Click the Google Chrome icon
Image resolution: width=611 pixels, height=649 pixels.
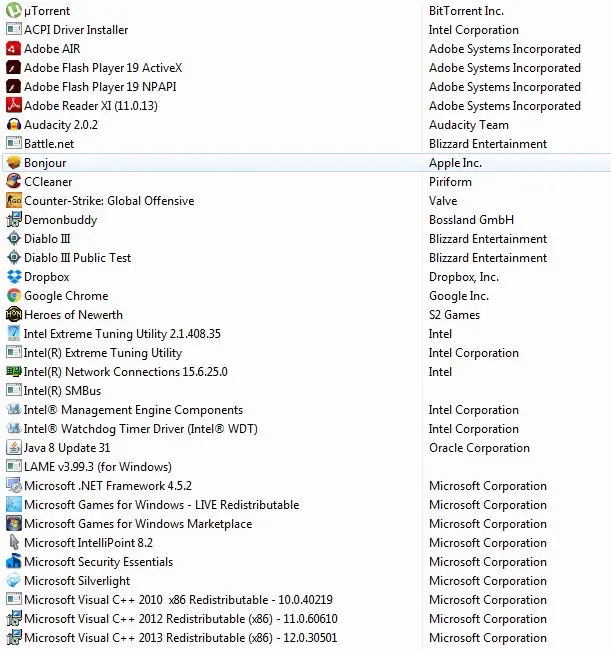14,296
